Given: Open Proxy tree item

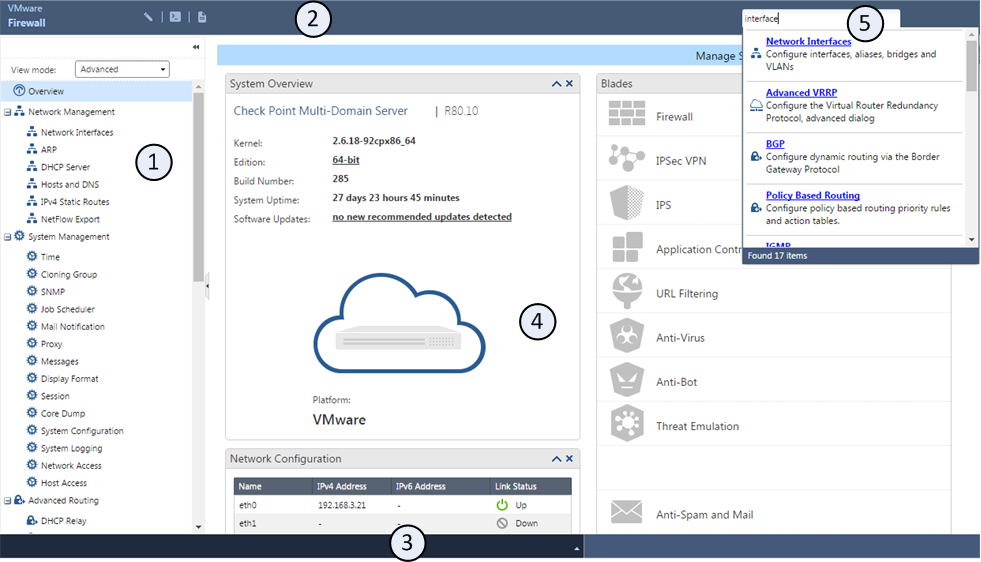Looking at the screenshot, I should (51, 344).
